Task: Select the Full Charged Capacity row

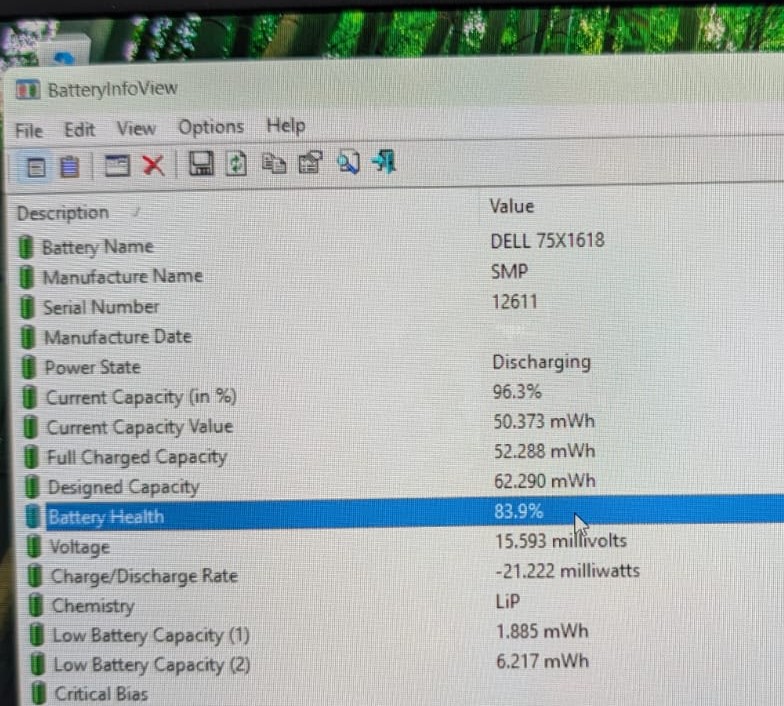Action: click(x=404, y=454)
